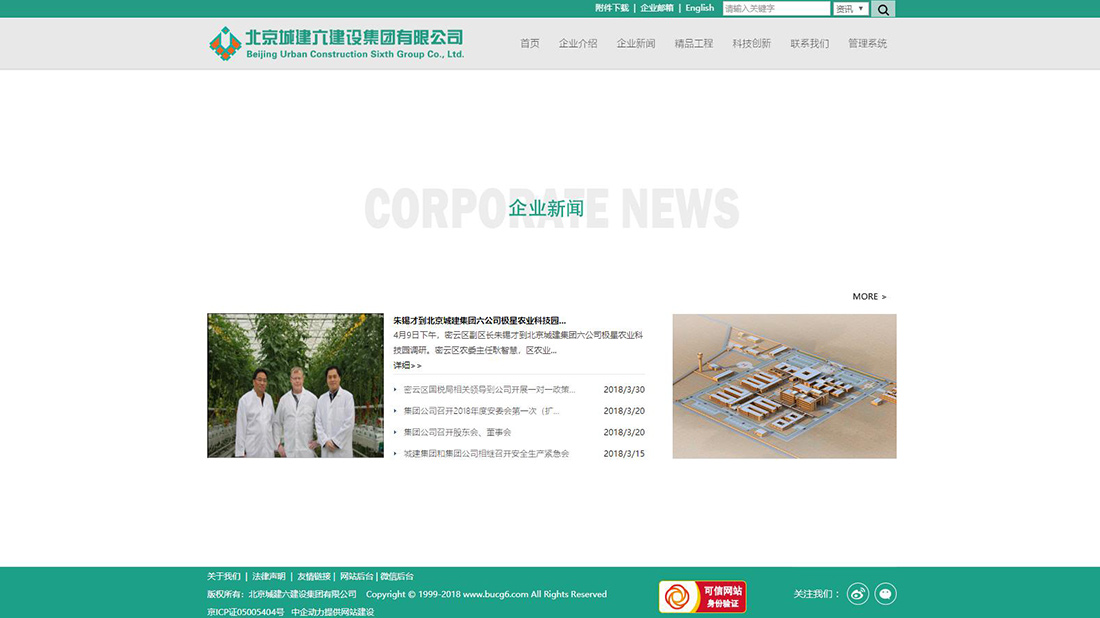Open the 法律声明 footer link
The width and height of the screenshot is (1100, 618).
269,576
